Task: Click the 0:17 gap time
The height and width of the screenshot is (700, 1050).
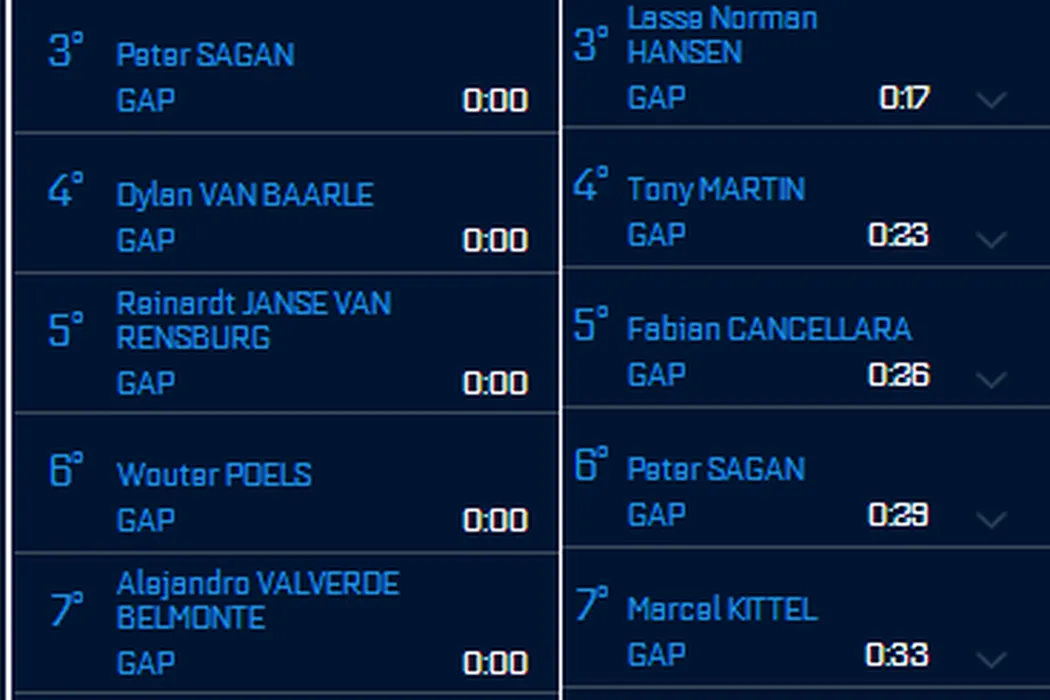Action: pyautogui.click(x=904, y=98)
